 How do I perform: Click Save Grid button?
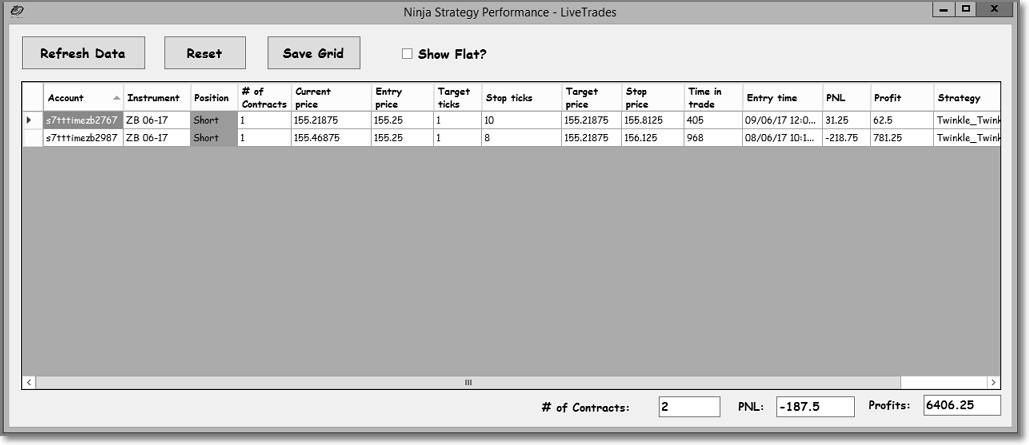tap(313, 54)
